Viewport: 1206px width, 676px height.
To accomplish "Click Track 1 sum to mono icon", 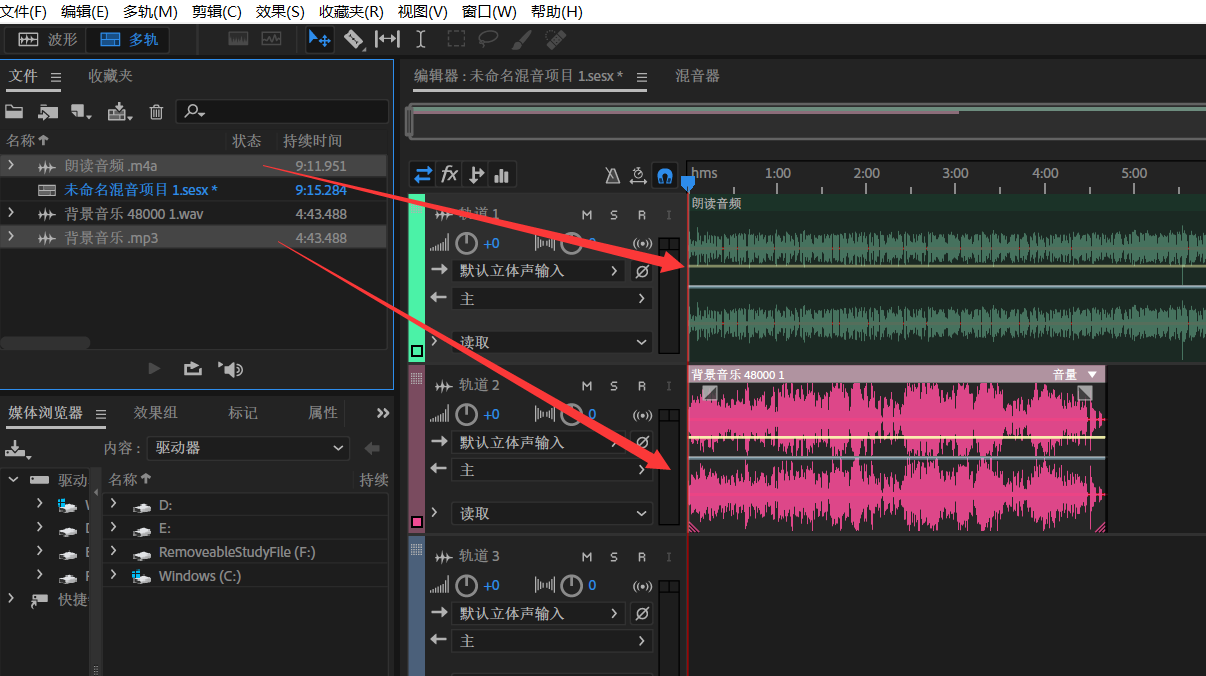I will pos(643,243).
